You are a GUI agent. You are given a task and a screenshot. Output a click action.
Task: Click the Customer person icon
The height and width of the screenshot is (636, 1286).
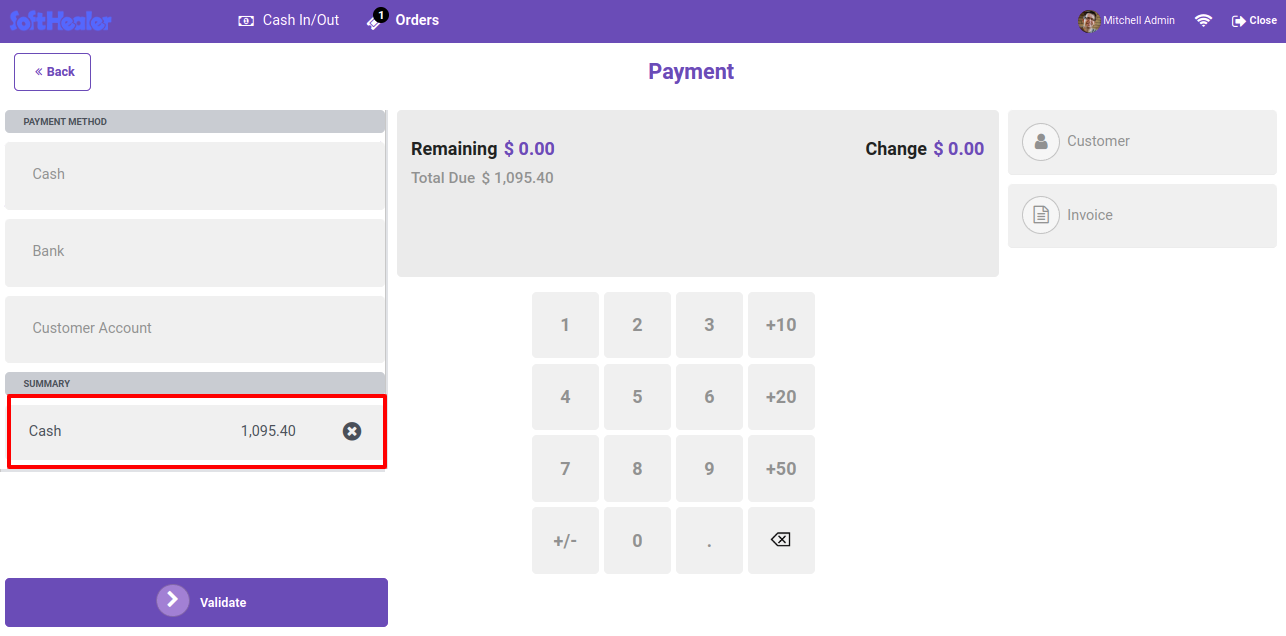tap(1041, 141)
